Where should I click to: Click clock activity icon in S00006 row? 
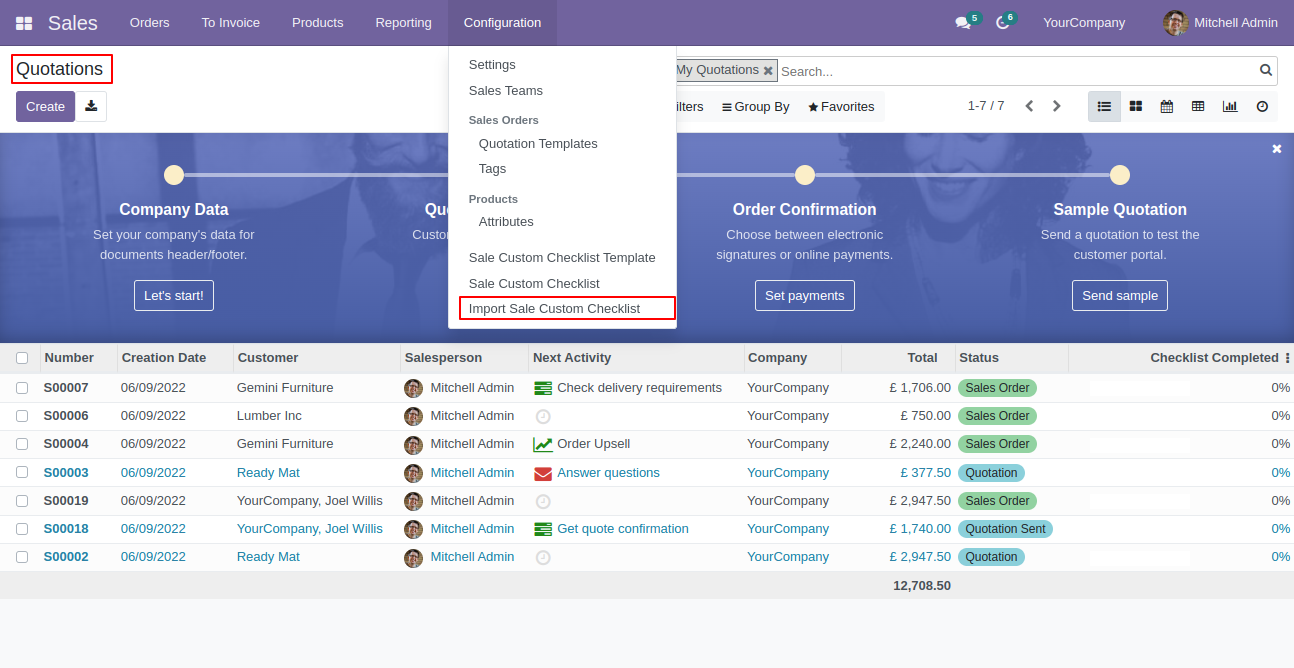click(x=543, y=416)
